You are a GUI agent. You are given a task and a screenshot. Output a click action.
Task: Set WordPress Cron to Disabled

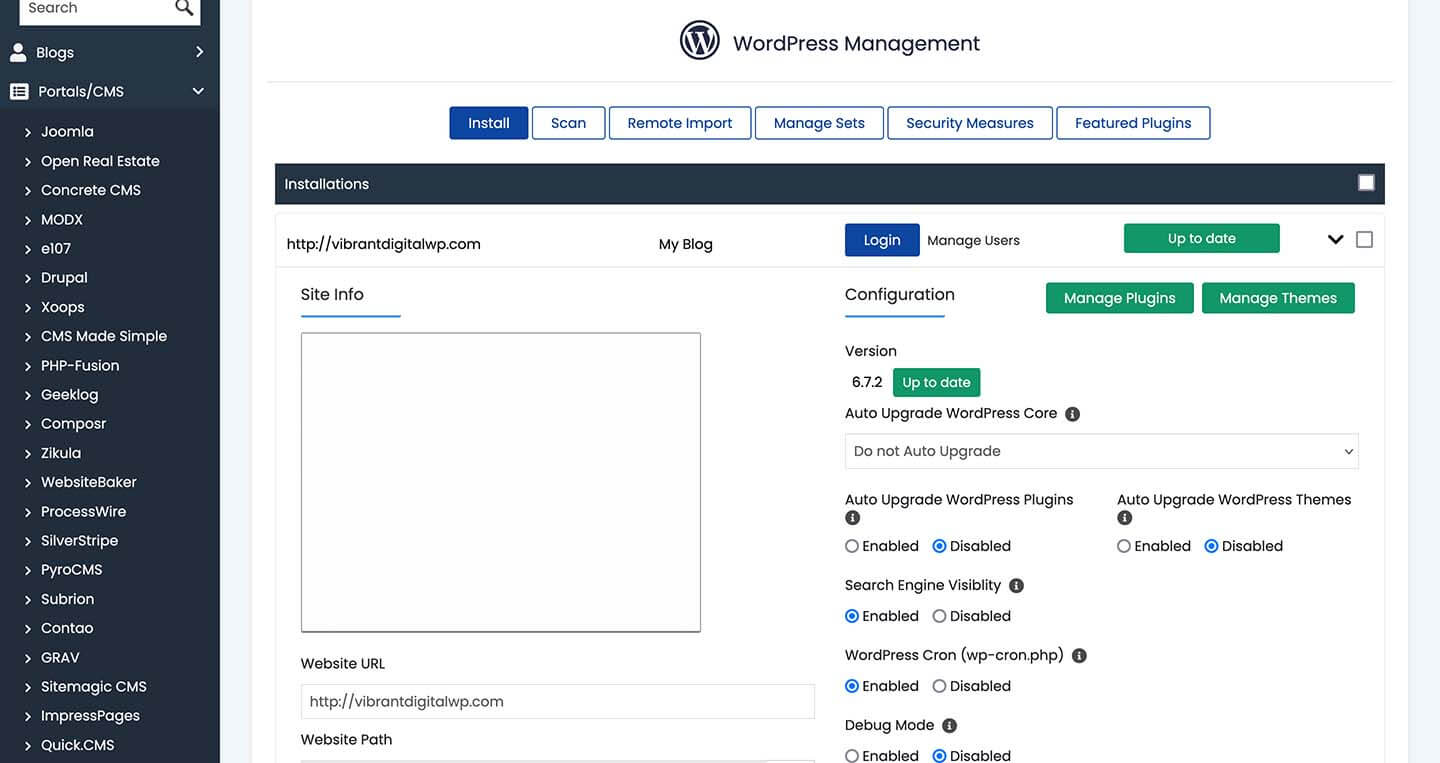(939, 686)
